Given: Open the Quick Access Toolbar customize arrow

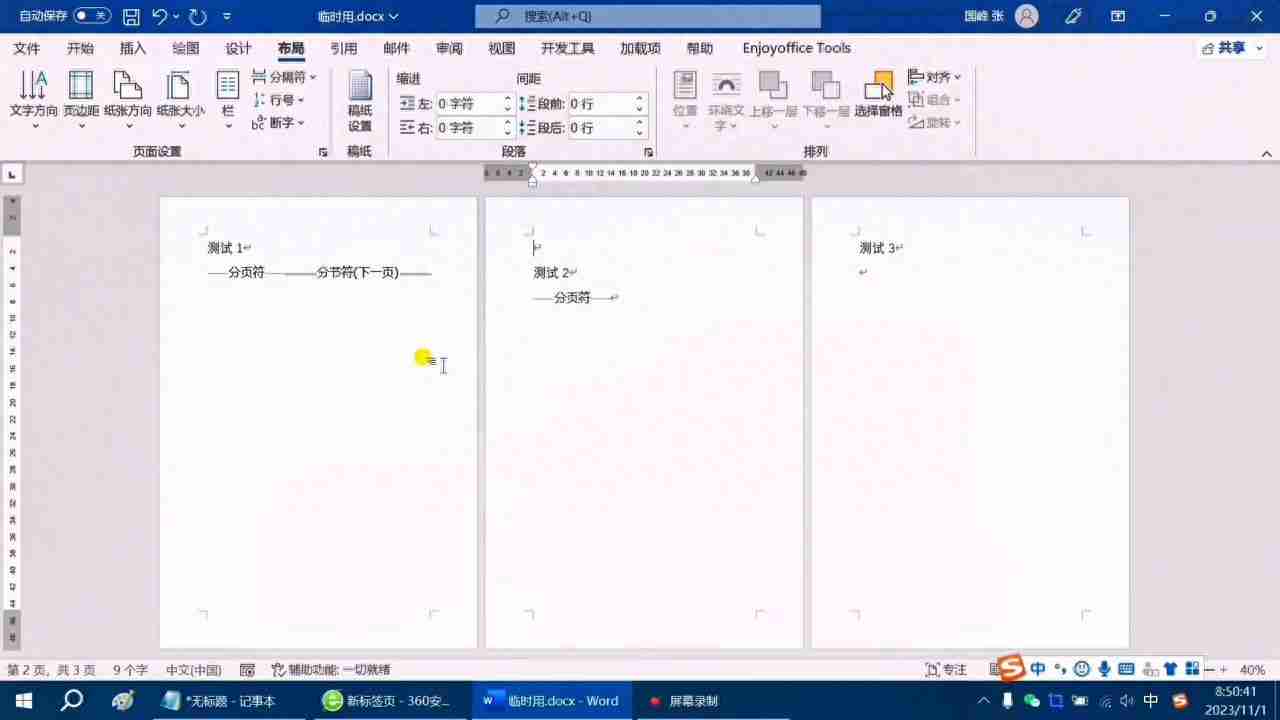Looking at the screenshot, I should pyautogui.click(x=227, y=16).
